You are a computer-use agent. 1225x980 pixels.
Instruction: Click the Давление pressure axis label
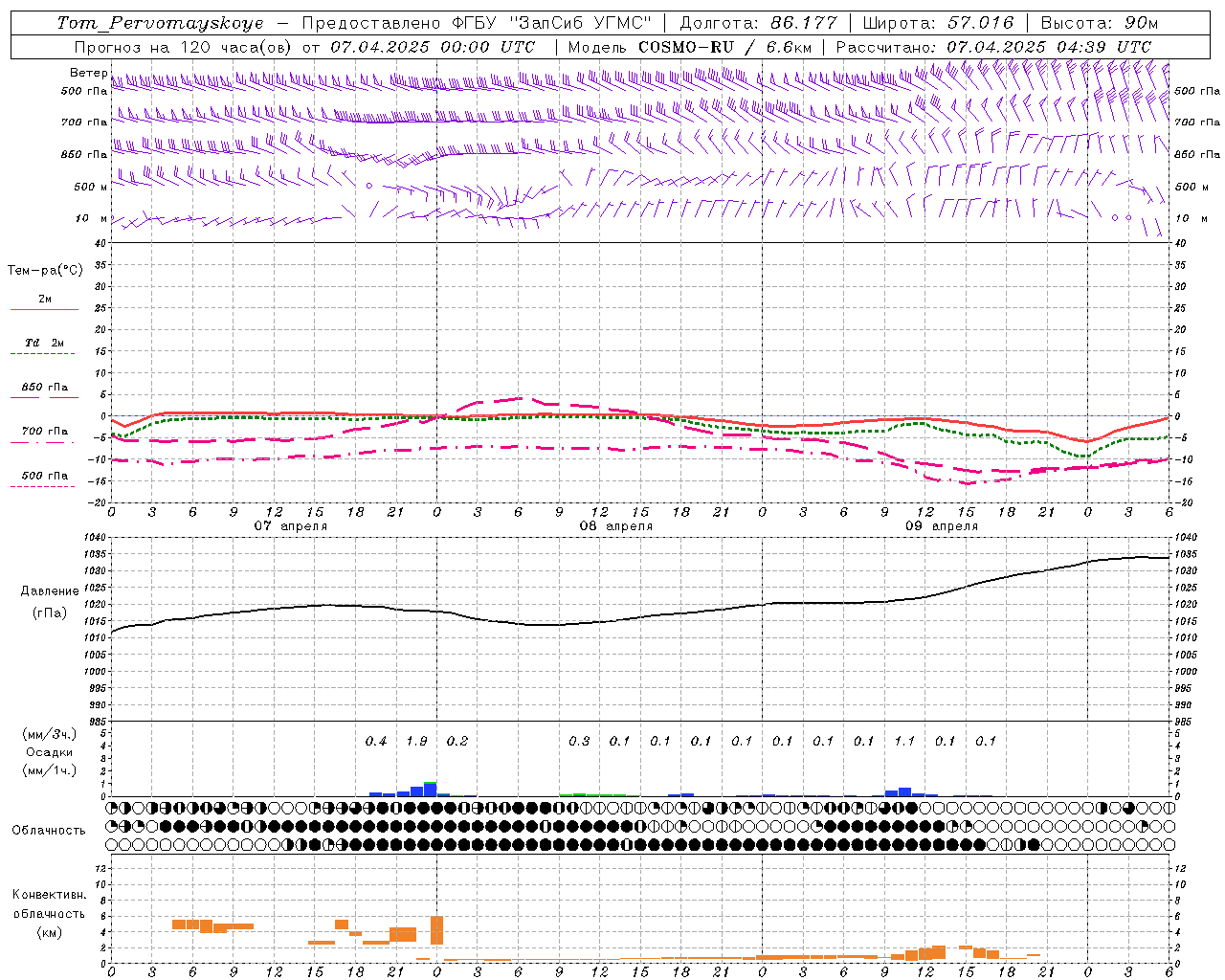point(50,591)
